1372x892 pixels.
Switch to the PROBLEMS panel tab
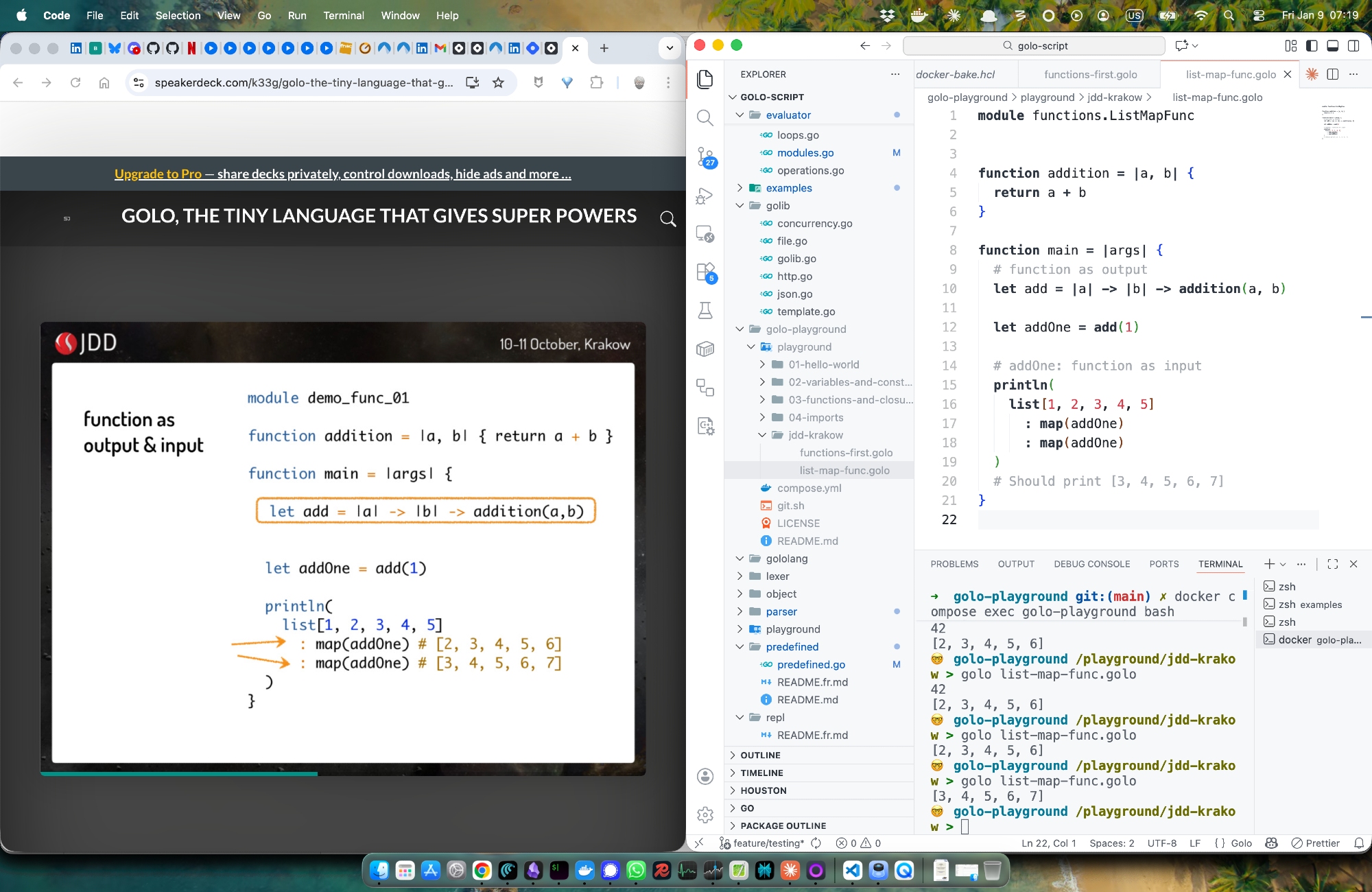click(x=954, y=564)
